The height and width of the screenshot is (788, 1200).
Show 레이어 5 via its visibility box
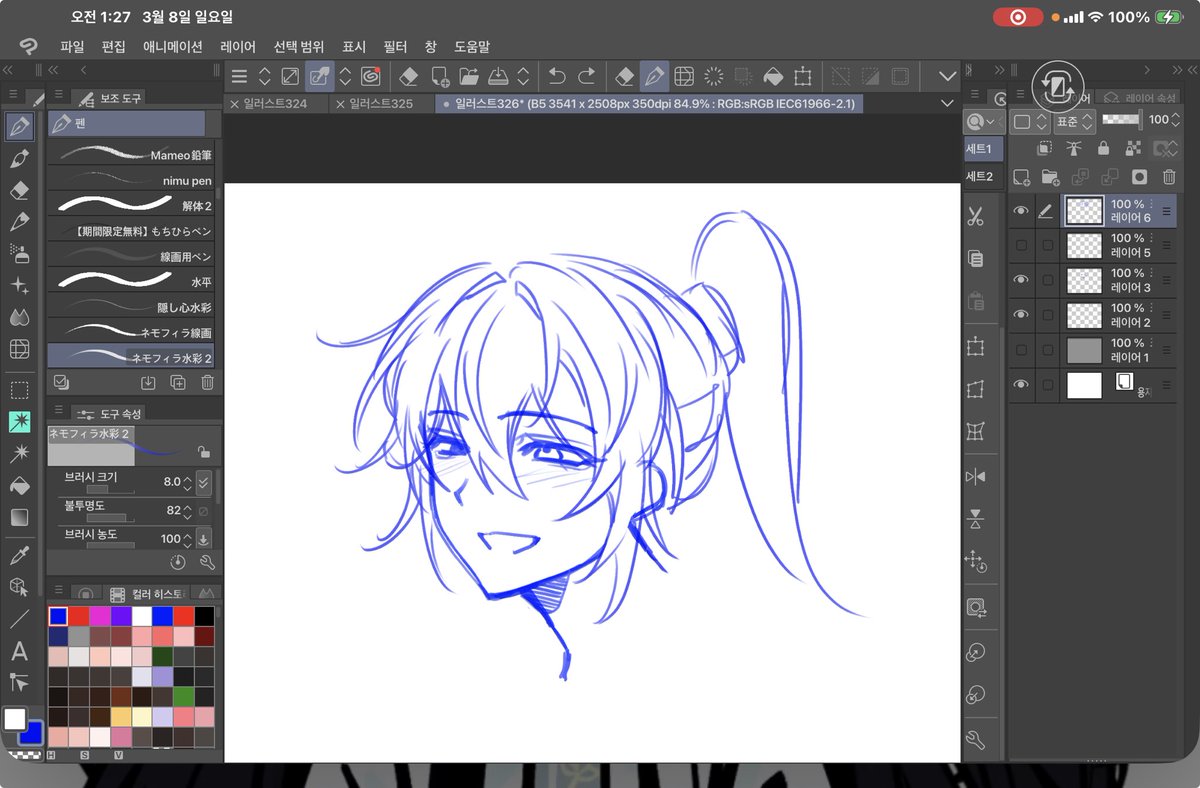pyautogui.click(x=1021, y=245)
